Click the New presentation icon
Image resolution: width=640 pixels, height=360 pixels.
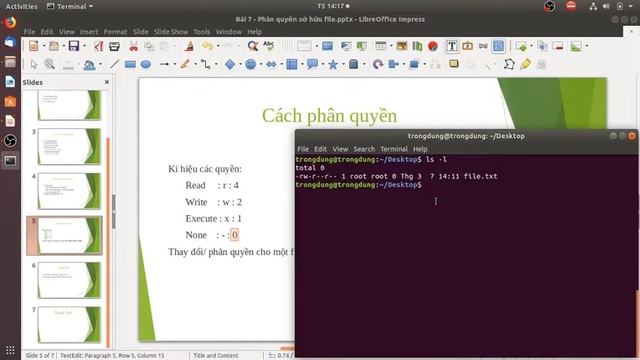point(33,46)
